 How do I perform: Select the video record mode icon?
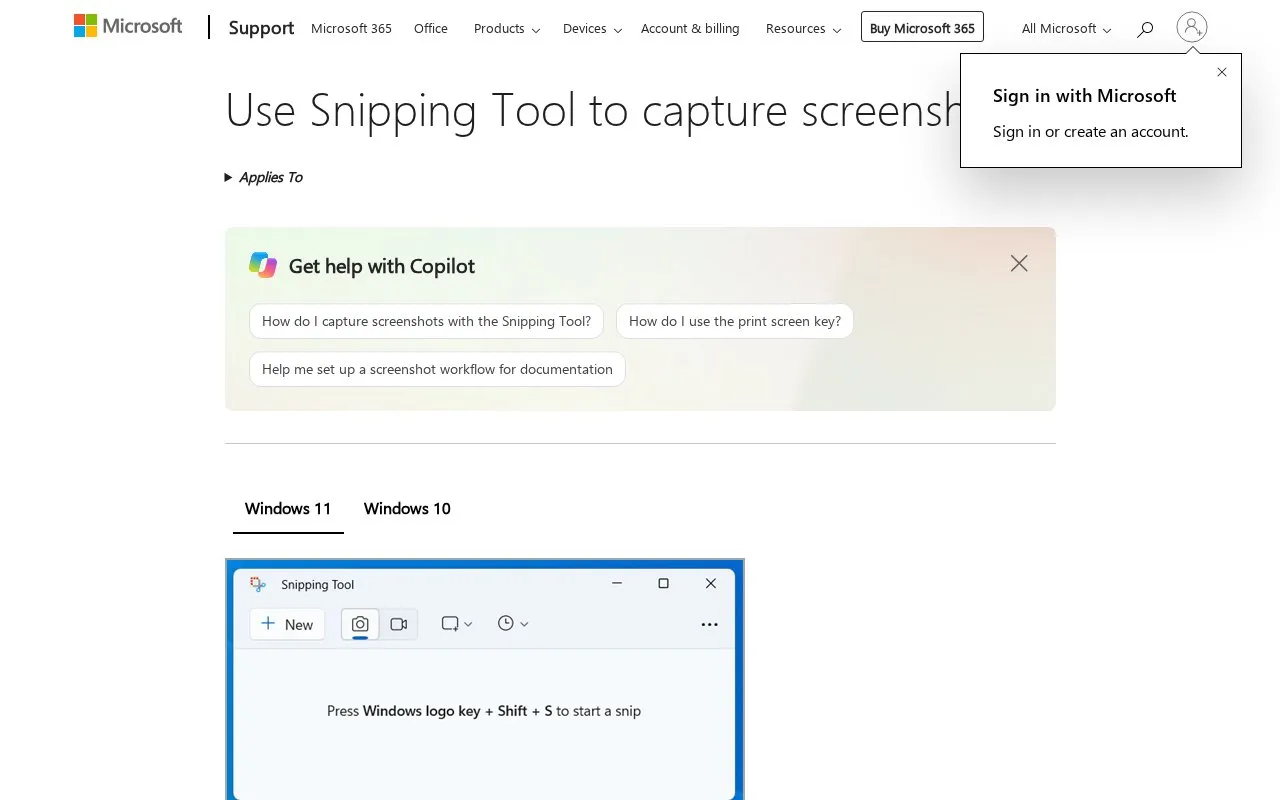[x=399, y=624]
